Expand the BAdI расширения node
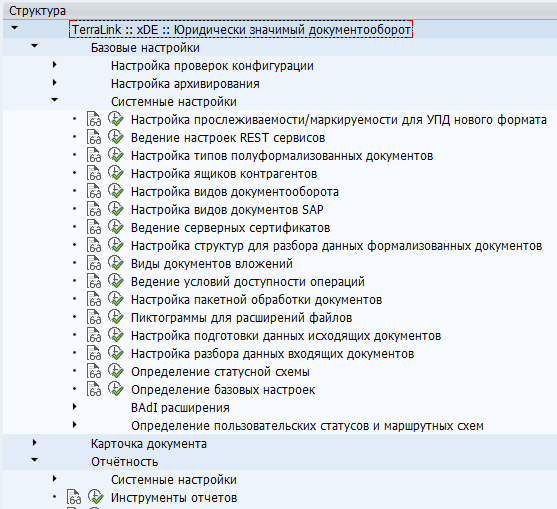The image size is (557, 509). (x=74, y=407)
